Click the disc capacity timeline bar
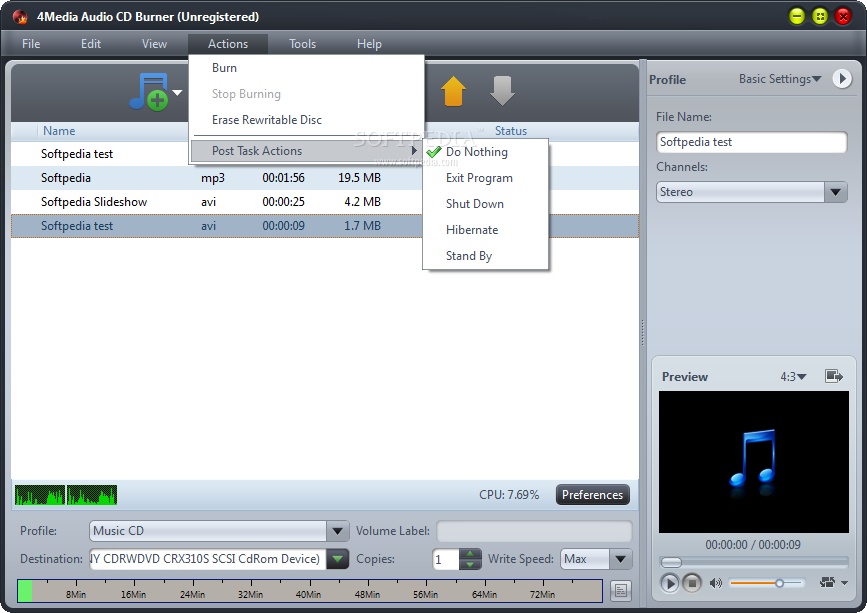This screenshot has height=613, width=867. coord(310,591)
